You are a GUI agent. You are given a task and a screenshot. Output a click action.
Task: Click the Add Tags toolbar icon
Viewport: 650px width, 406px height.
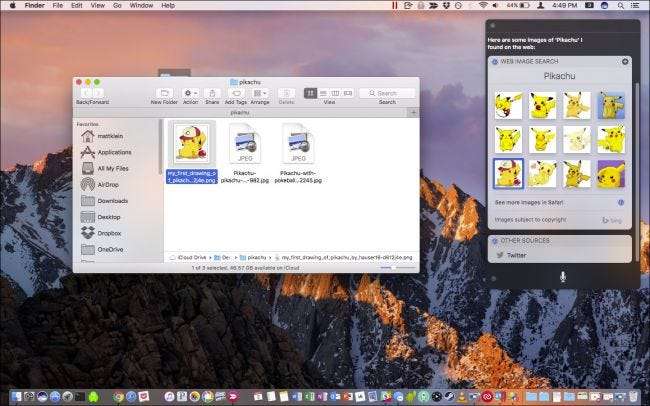pyautogui.click(x=236, y=93)
